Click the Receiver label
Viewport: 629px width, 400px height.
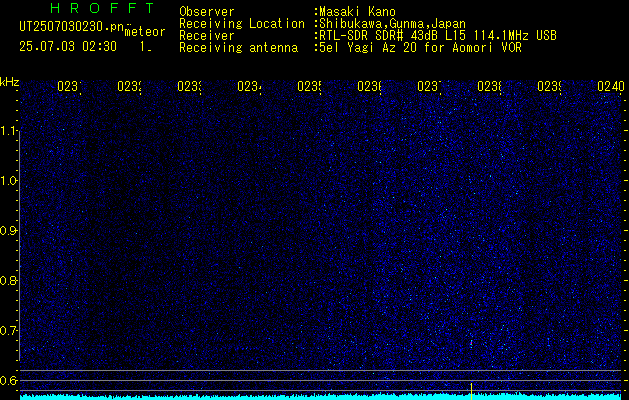(207, 36)
